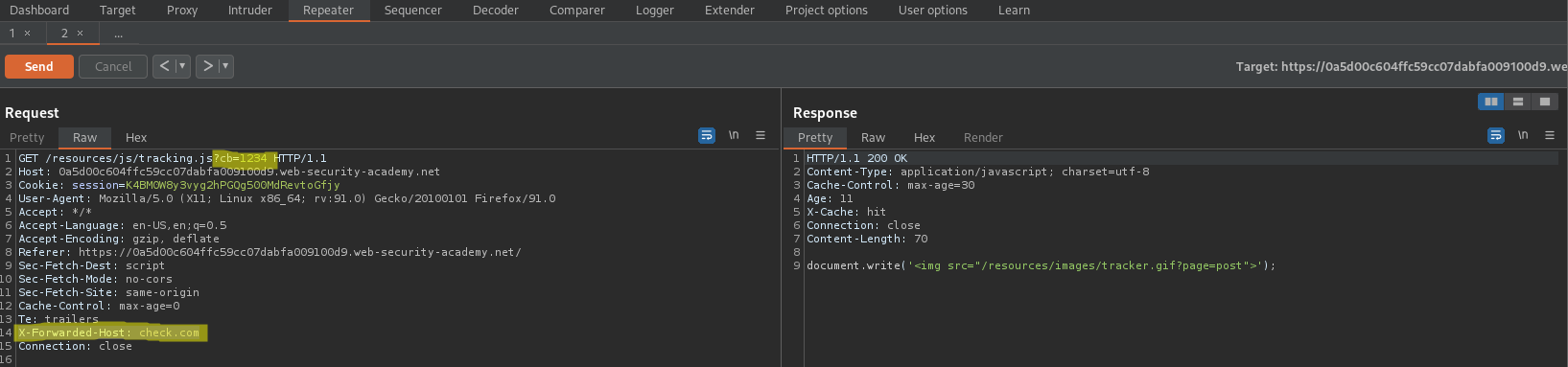The width and height of the screenshot is (1568, 367).
Task: Open the Repeater tab
Action: coord(329,11)
